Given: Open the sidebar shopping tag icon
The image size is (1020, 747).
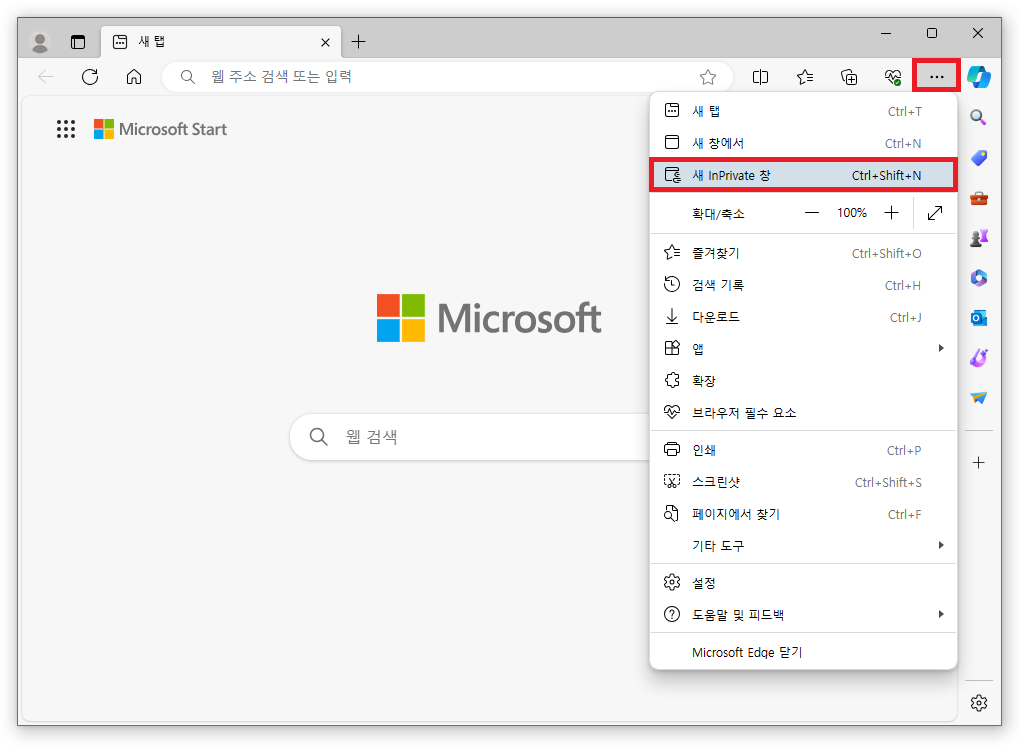Looking at the screenshot, I should point(978,158).
